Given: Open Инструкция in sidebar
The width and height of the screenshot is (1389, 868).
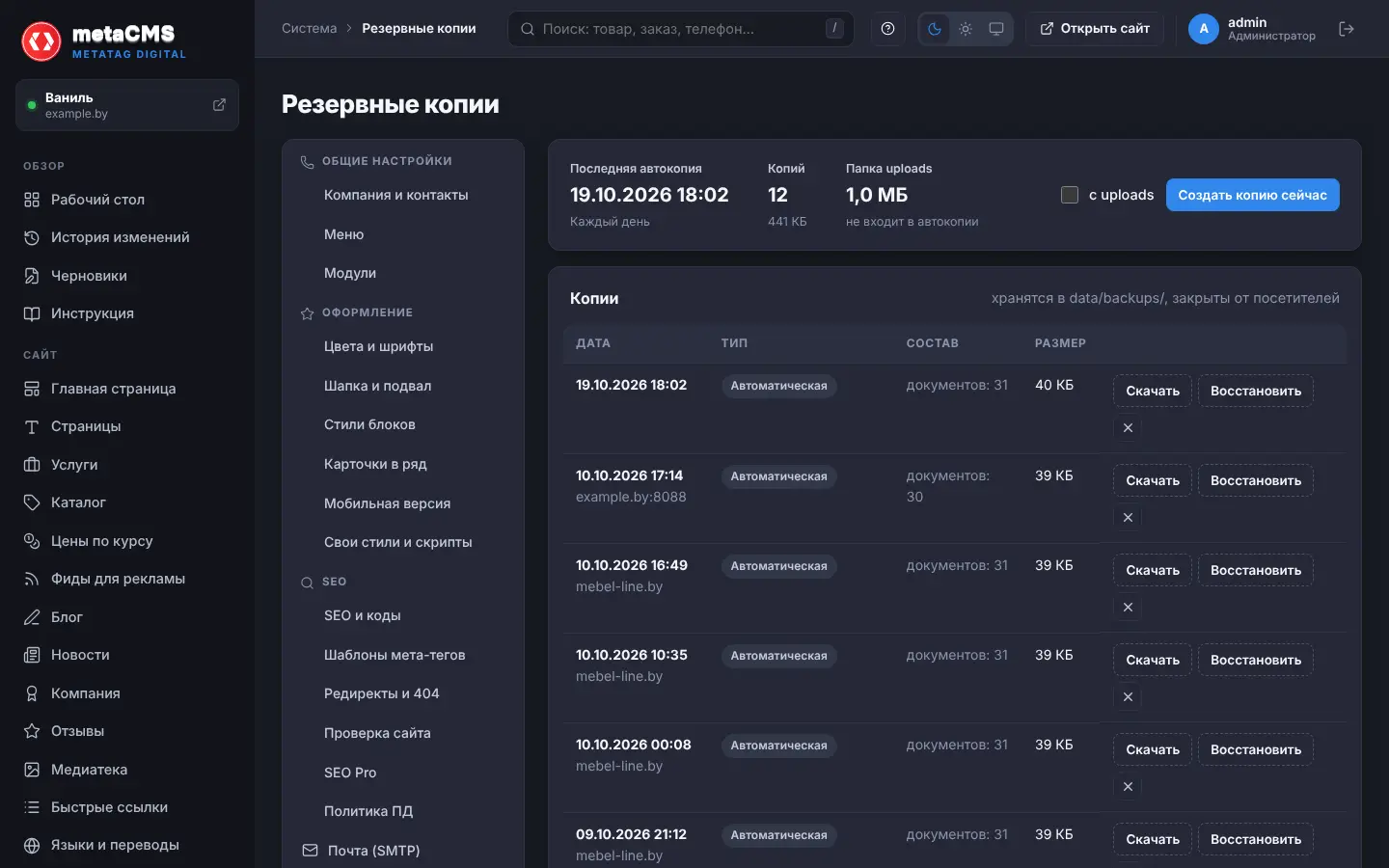Looking at the screenshot, I should (x=127, y=313).
